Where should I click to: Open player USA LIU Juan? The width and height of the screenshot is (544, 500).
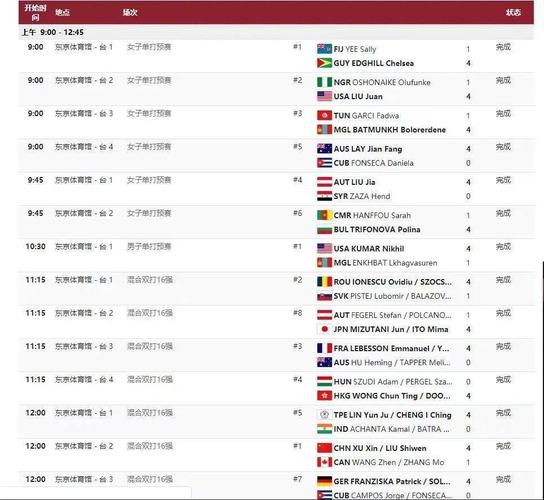pos(358,96)
